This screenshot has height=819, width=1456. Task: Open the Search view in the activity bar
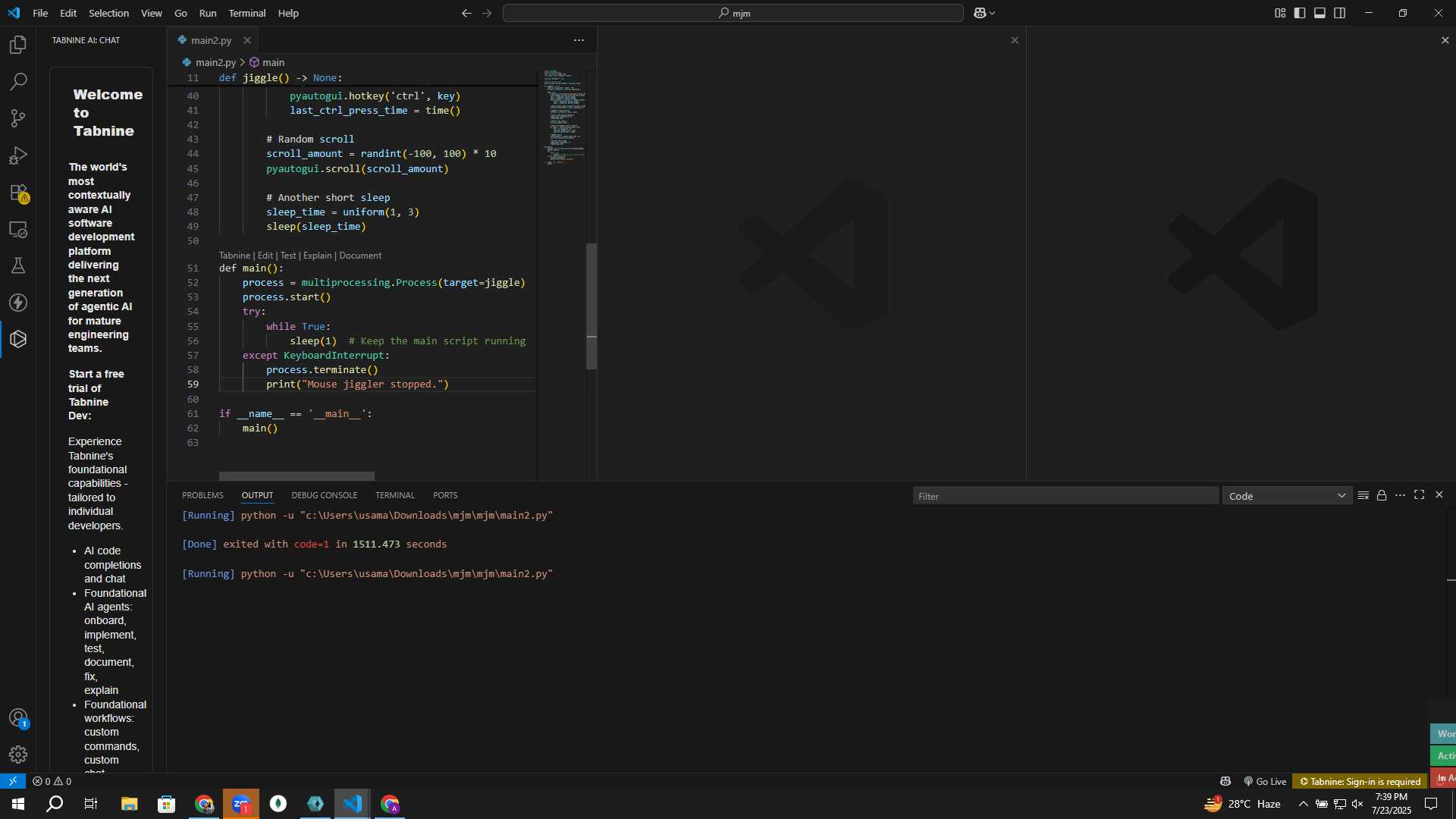(x=18, y=82)
